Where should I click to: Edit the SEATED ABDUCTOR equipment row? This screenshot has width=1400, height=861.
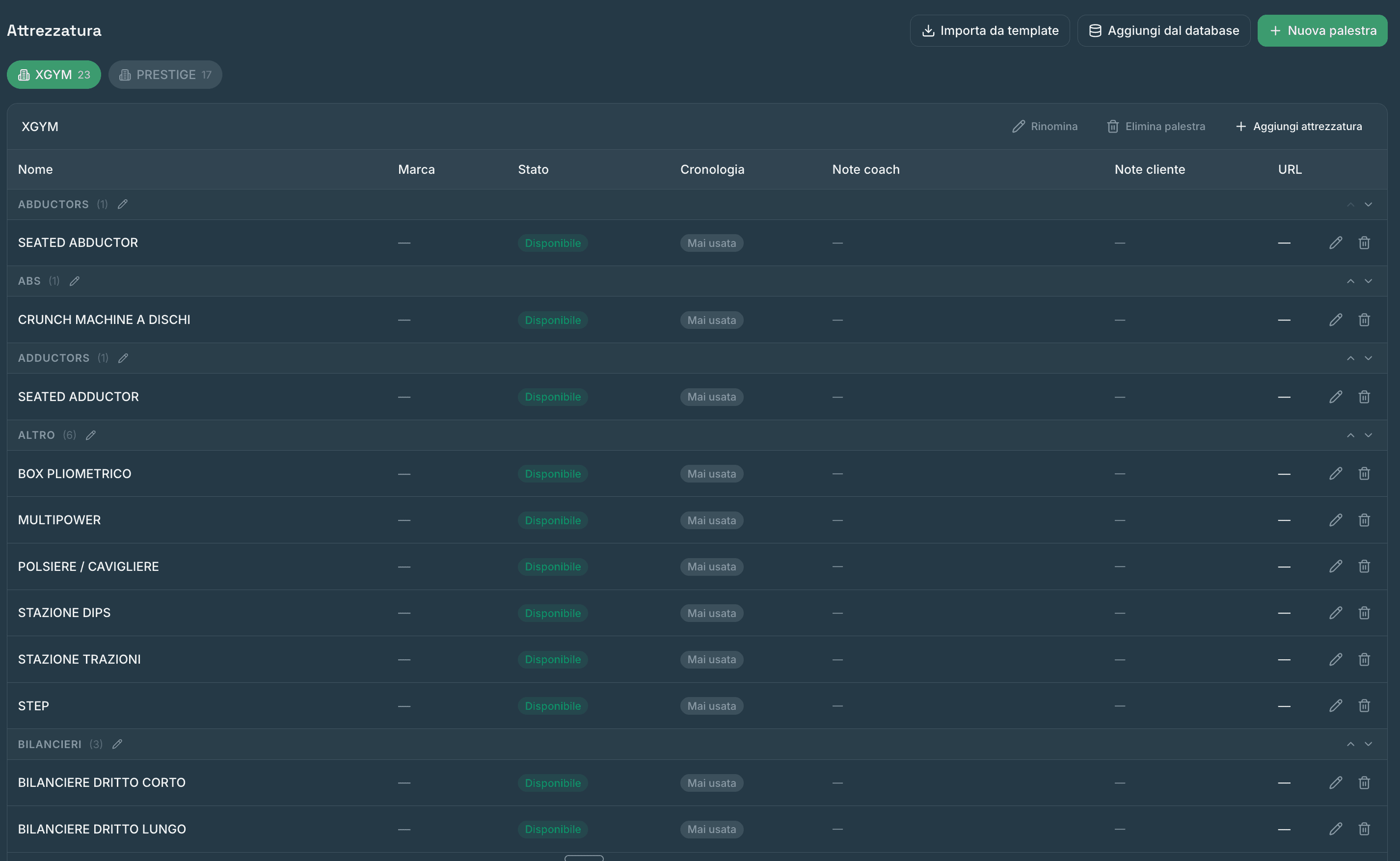pyautogui.click(x=1336, y=242)
